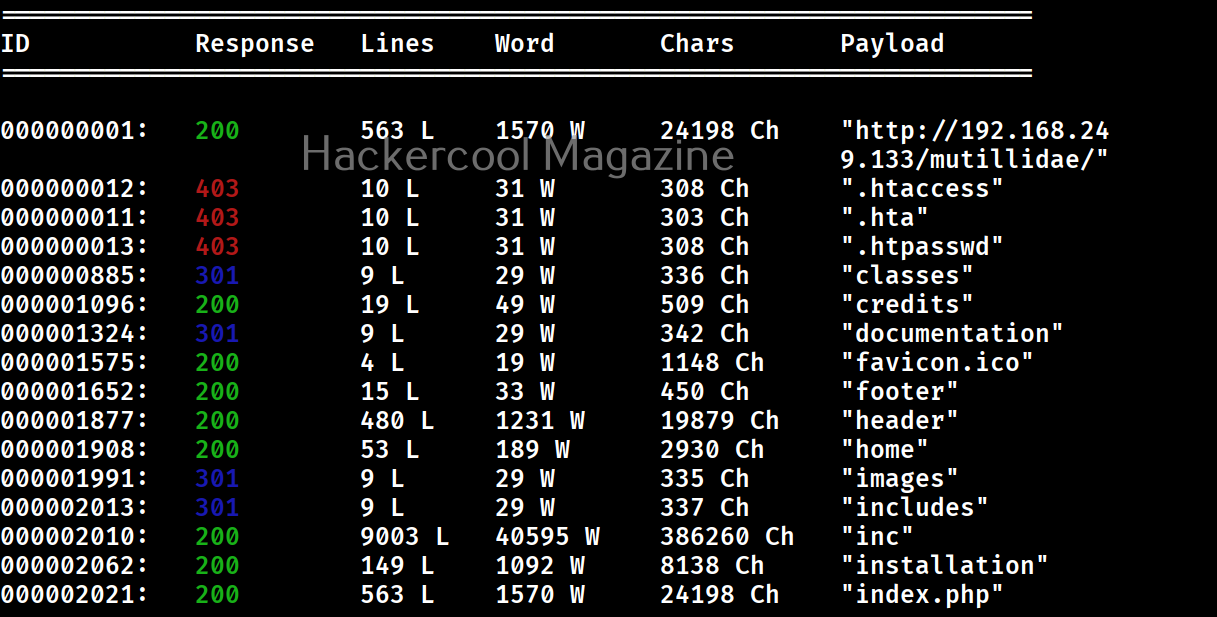This screenshot has width=1217, height=617.
Task: Click the "Payload" column header
Action: point(892,44)
